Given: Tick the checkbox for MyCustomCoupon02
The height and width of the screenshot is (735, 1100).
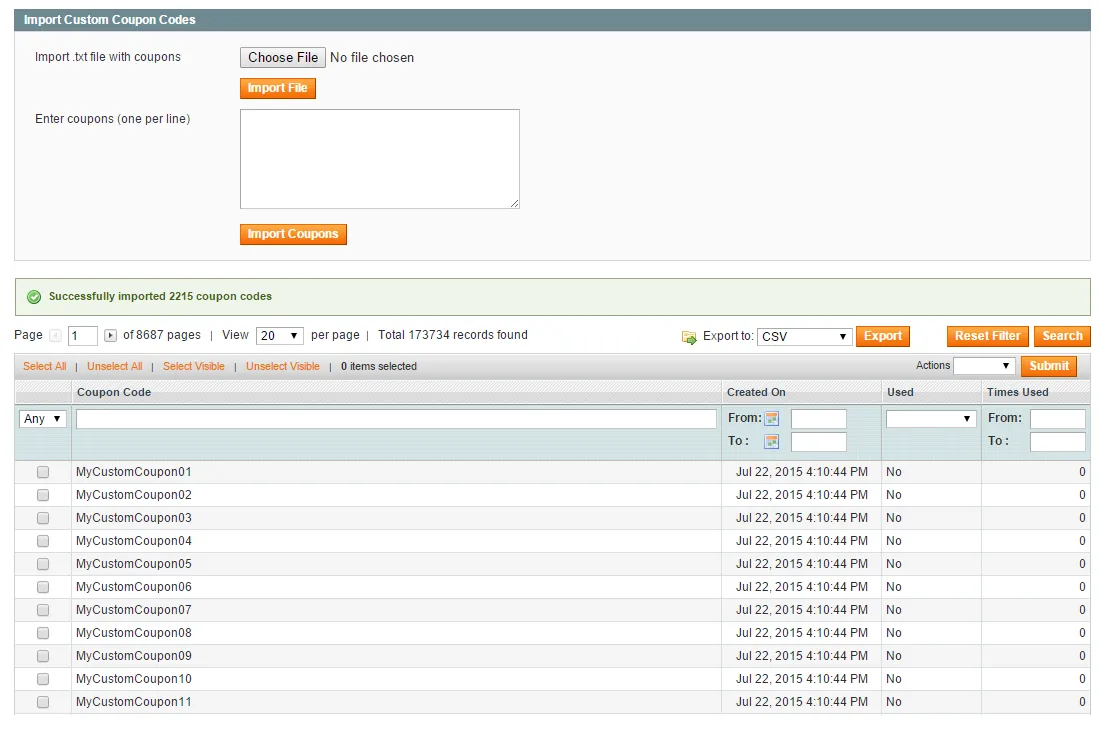Looking at the screenshot, I should (x=43, y=495).
